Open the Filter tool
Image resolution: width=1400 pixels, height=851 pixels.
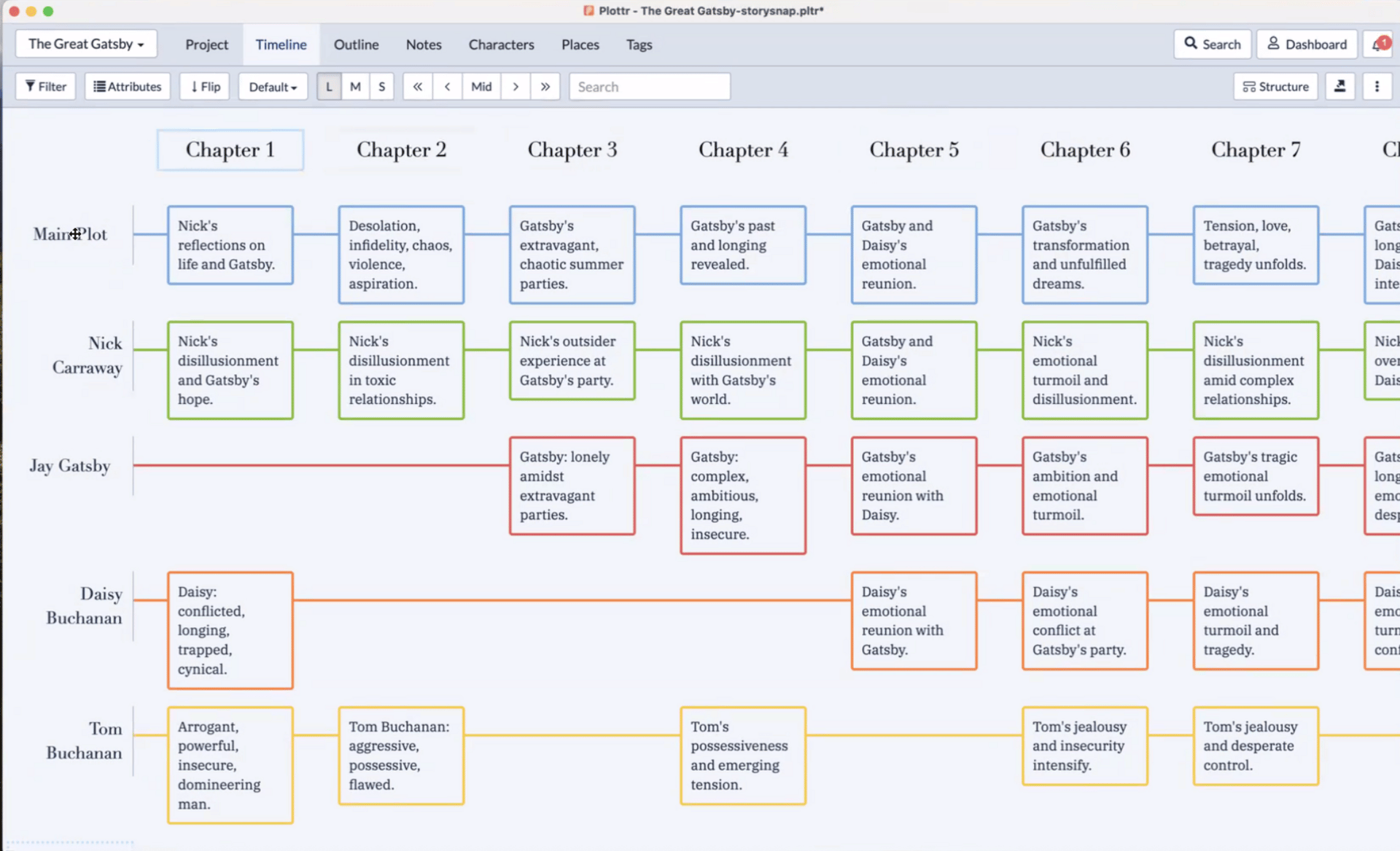[x=45, y=86]
